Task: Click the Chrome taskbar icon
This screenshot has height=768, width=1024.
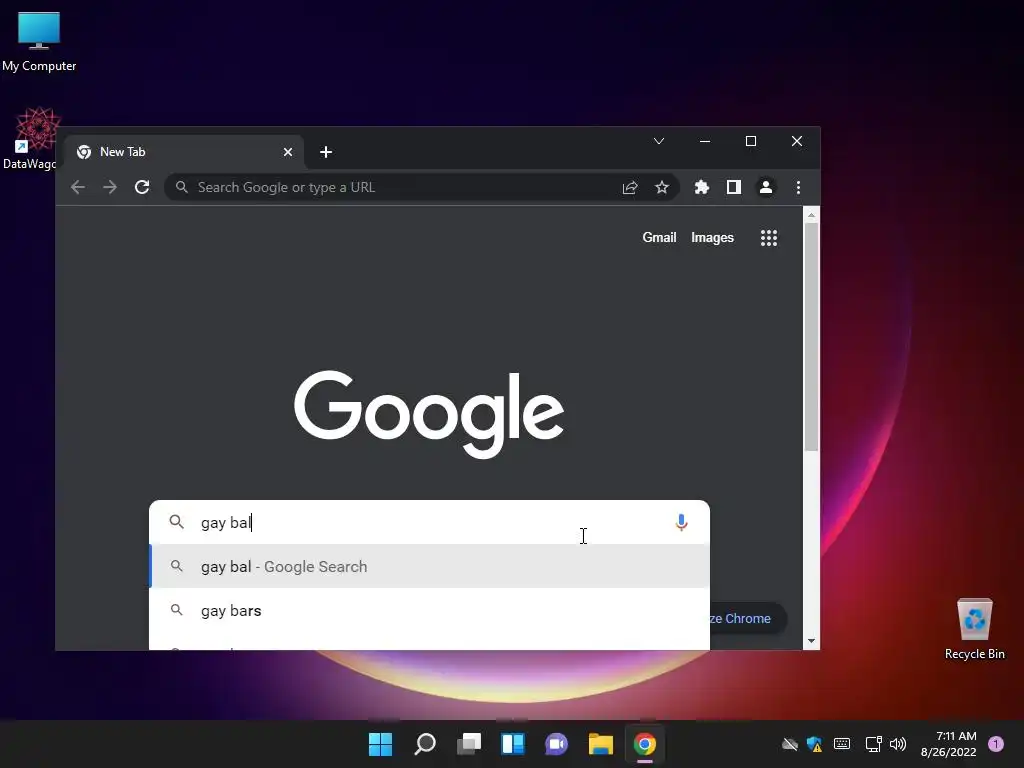Action: (645, 744)
